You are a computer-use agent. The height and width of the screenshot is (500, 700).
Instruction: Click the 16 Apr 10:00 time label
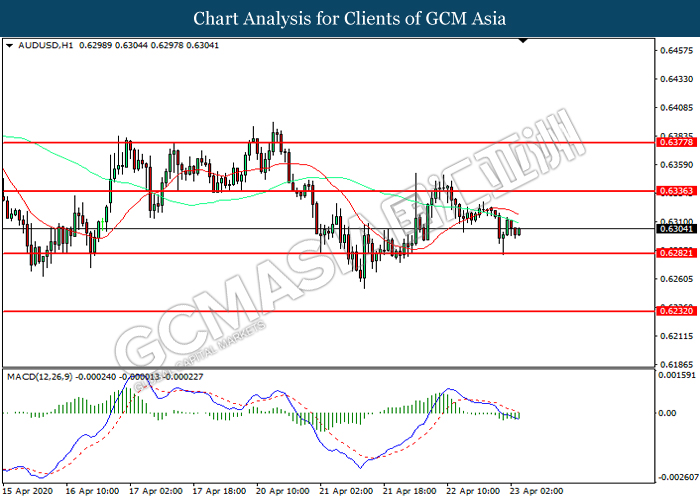[92, 491]
